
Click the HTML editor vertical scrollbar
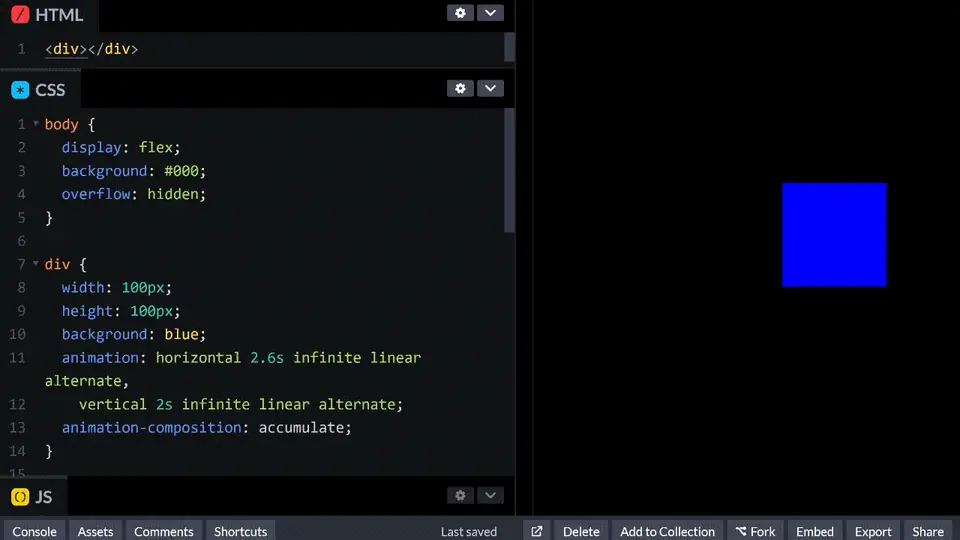point(509,47)
